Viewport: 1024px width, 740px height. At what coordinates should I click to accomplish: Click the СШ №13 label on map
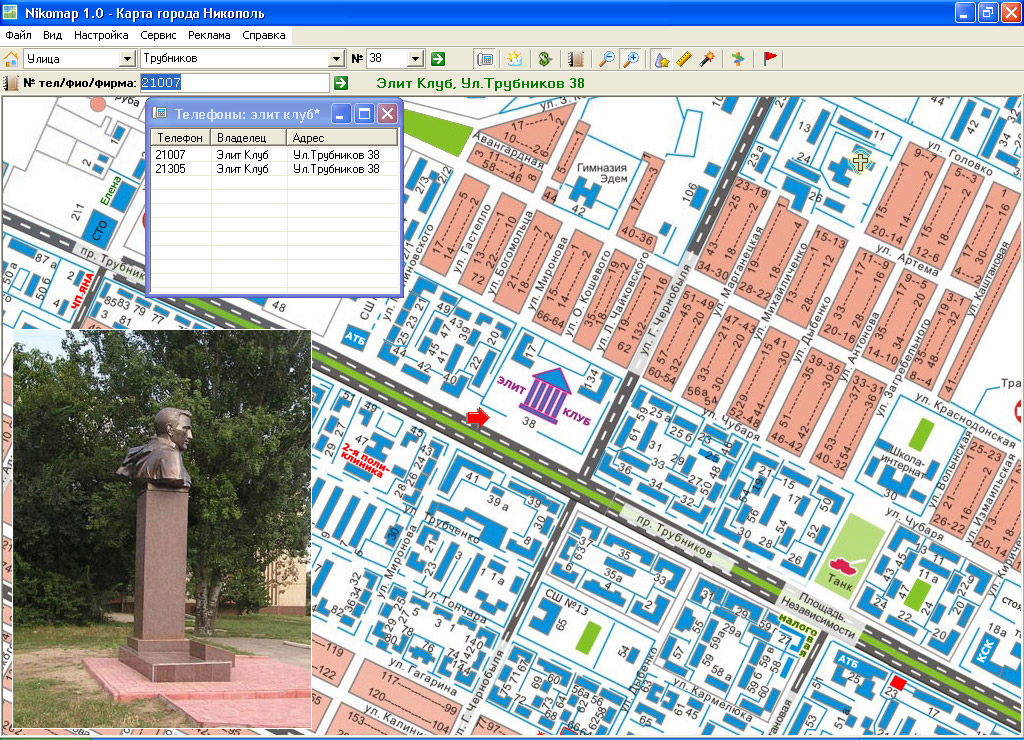pyautogui.click(x=567, y=602)
